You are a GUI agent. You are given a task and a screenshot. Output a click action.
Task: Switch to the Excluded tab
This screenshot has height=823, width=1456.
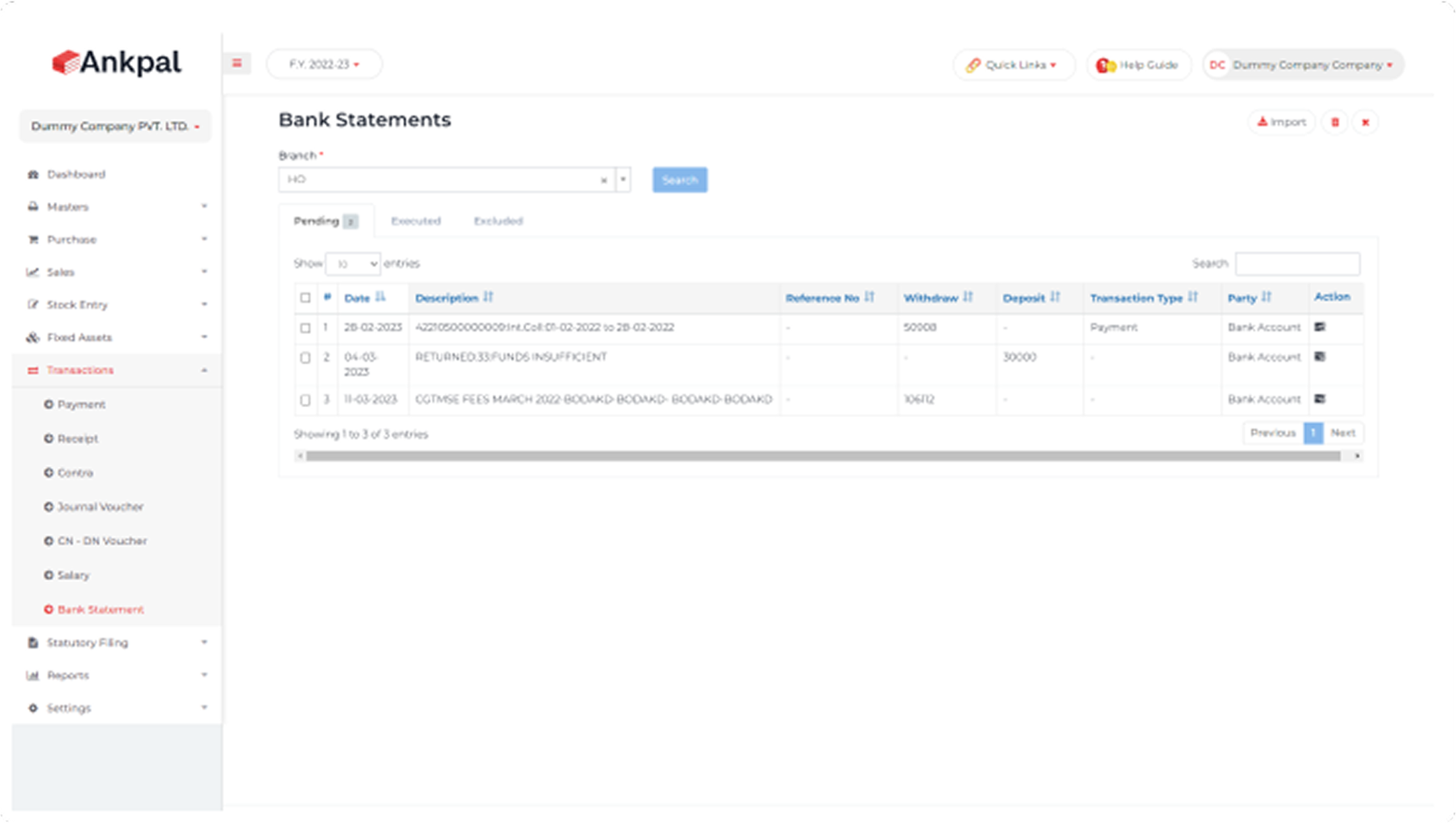click(498, 221)
